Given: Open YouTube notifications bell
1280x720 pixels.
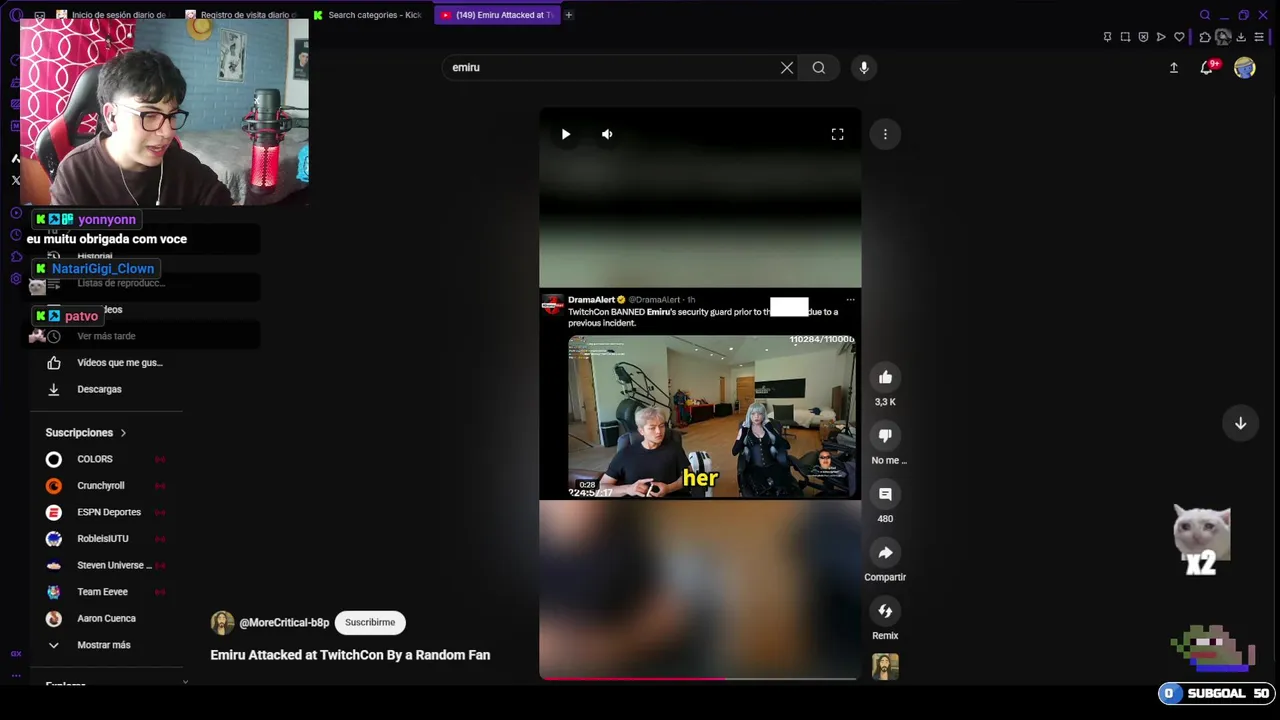Looking at the screenshot, I should pyautogui.click(x=1208, y=67).
